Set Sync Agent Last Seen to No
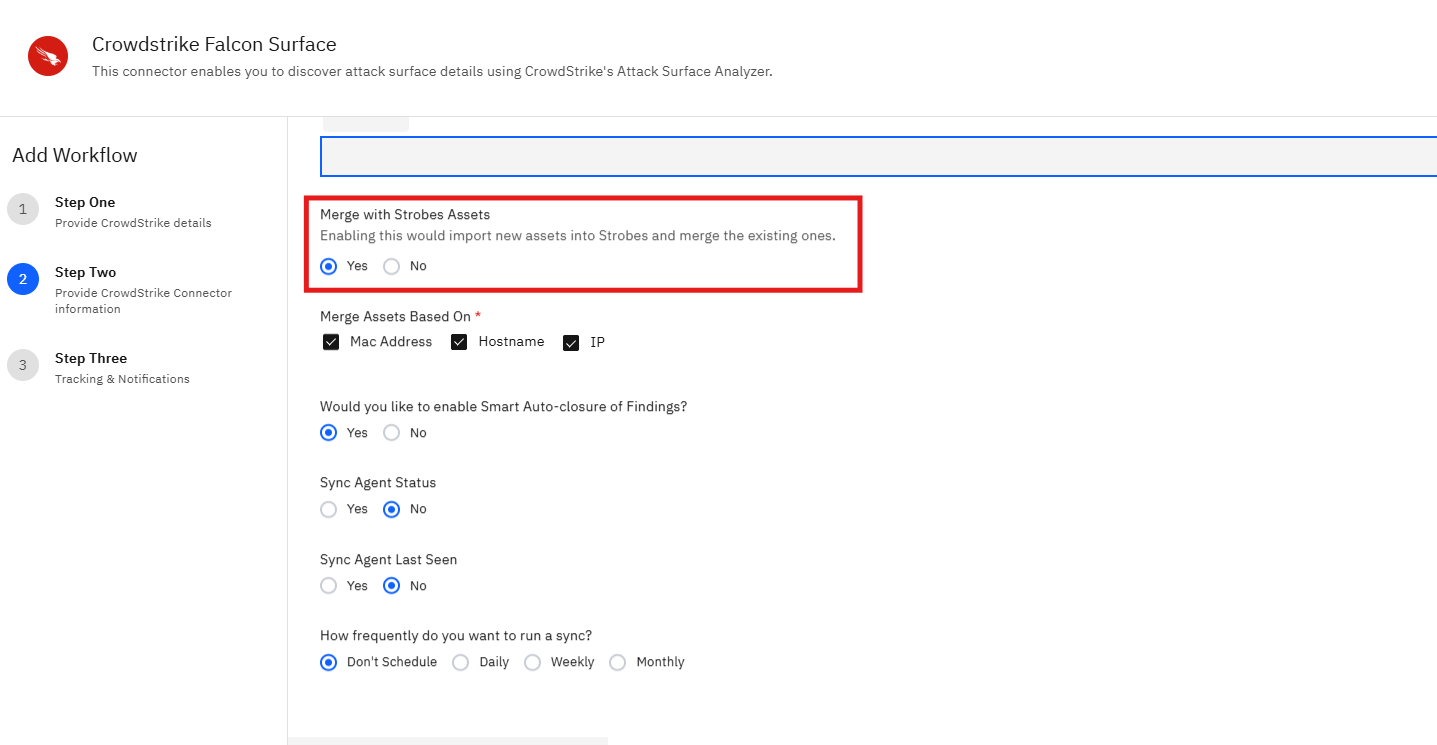1437x745 pixels. click(x=392, y=586)
